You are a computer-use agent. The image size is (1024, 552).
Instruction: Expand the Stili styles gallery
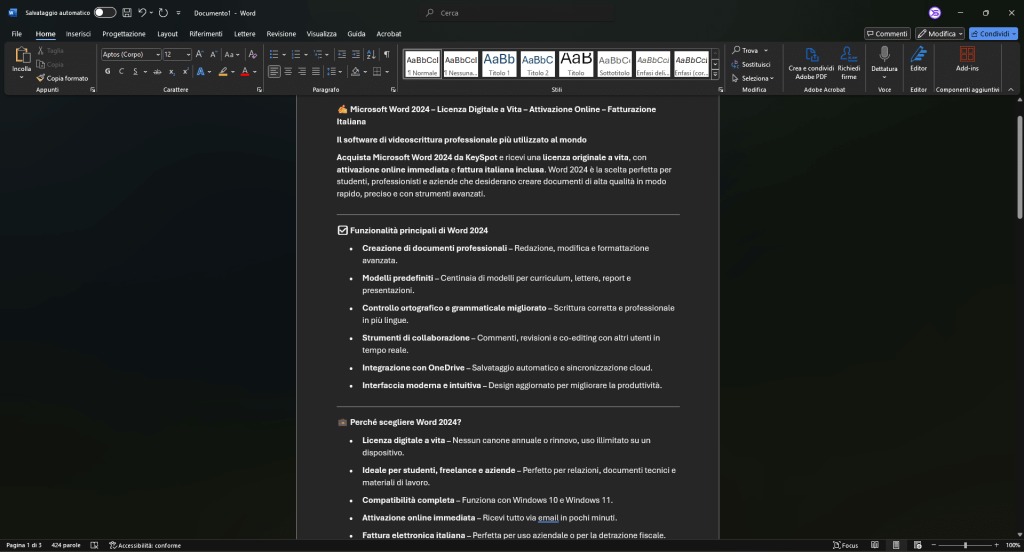[x=716, y=74]
